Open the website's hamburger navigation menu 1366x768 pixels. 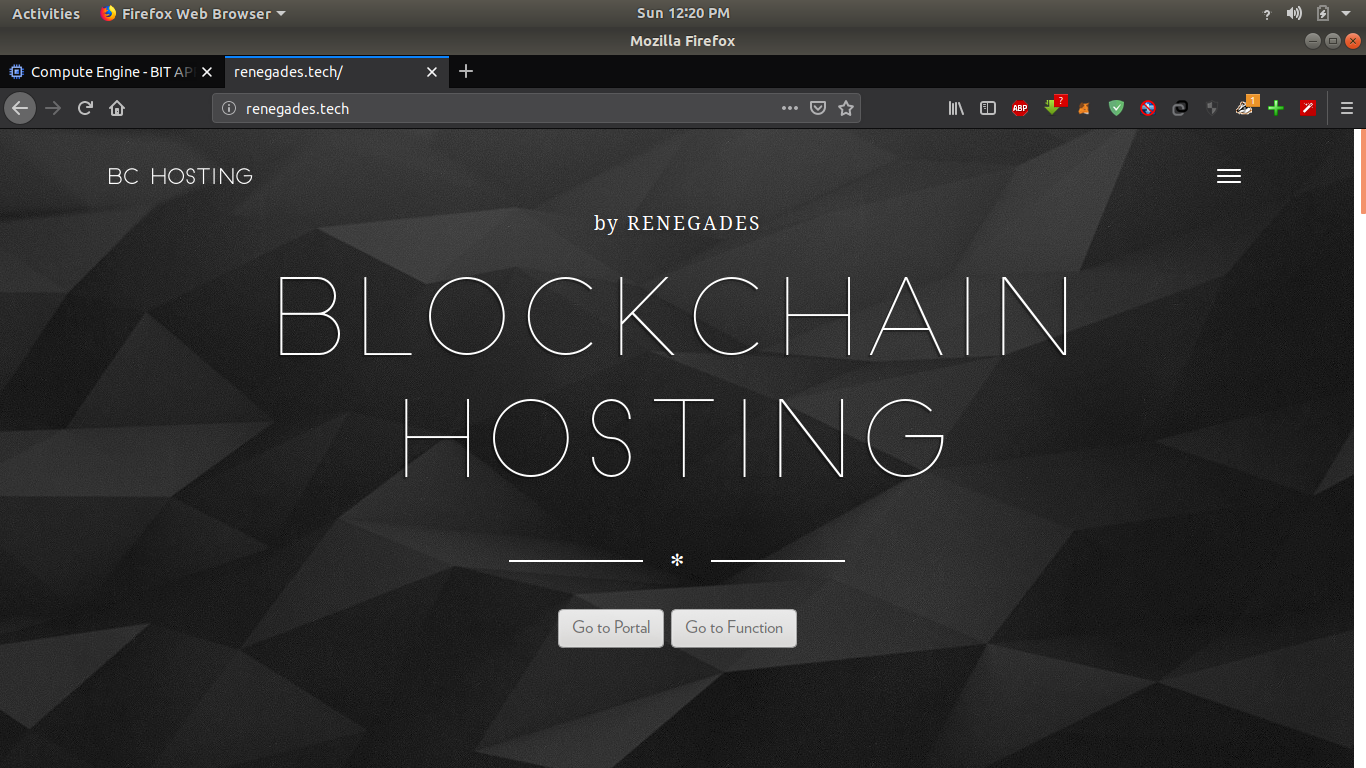pos(1228,176)
